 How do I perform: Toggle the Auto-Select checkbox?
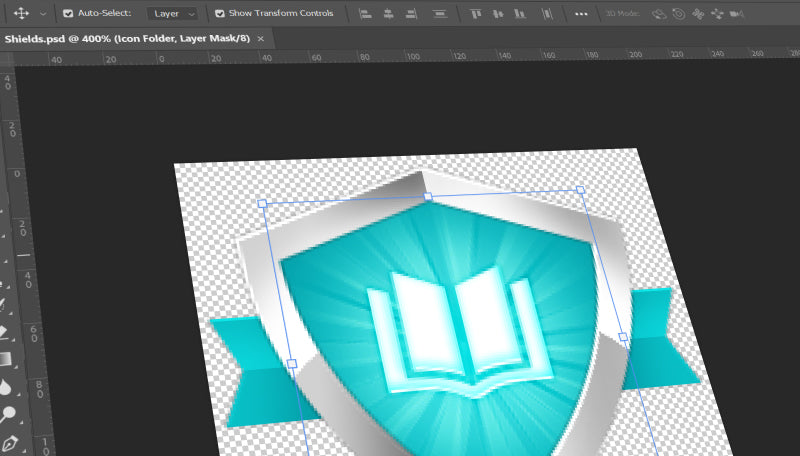pos(68,14)
